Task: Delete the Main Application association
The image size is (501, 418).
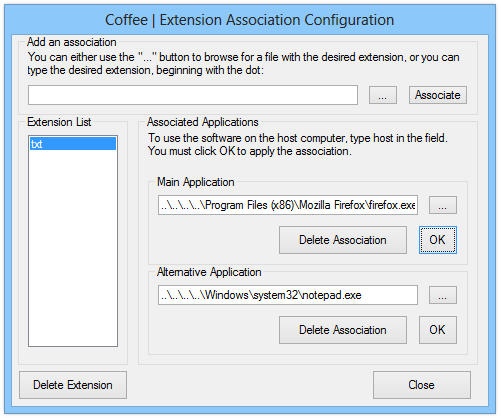Action: (343, 240)
